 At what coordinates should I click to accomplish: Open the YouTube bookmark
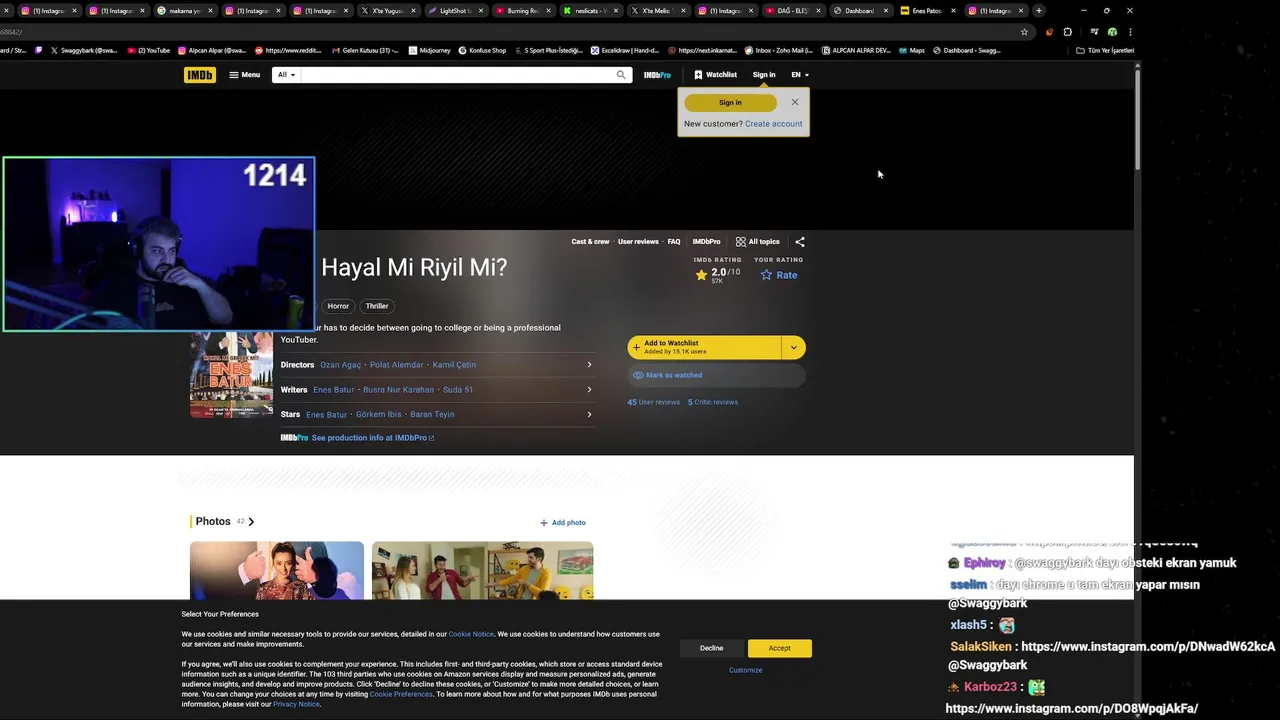tap(149, 50)
